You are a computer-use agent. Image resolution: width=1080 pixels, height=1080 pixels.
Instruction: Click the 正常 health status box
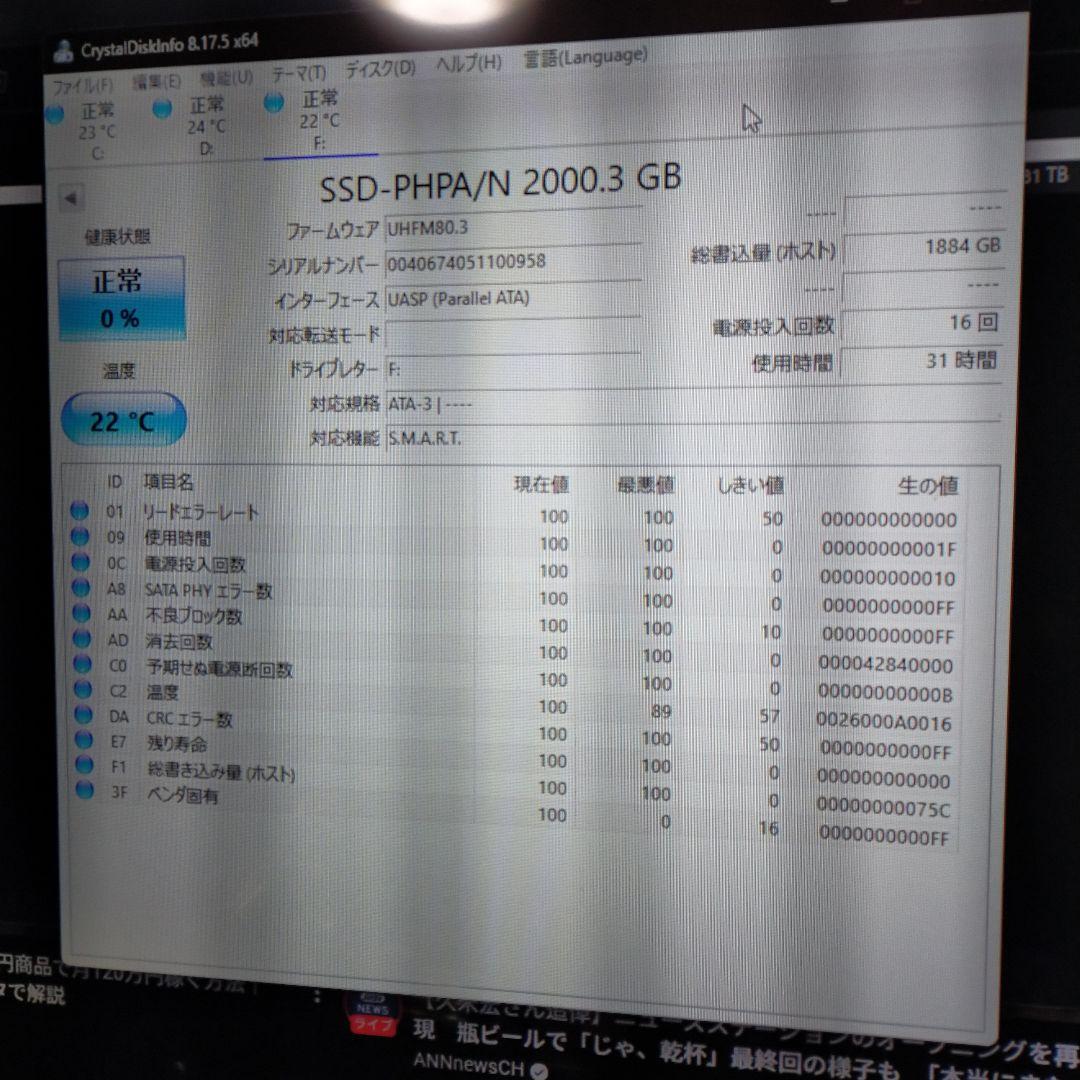[122, 297]
